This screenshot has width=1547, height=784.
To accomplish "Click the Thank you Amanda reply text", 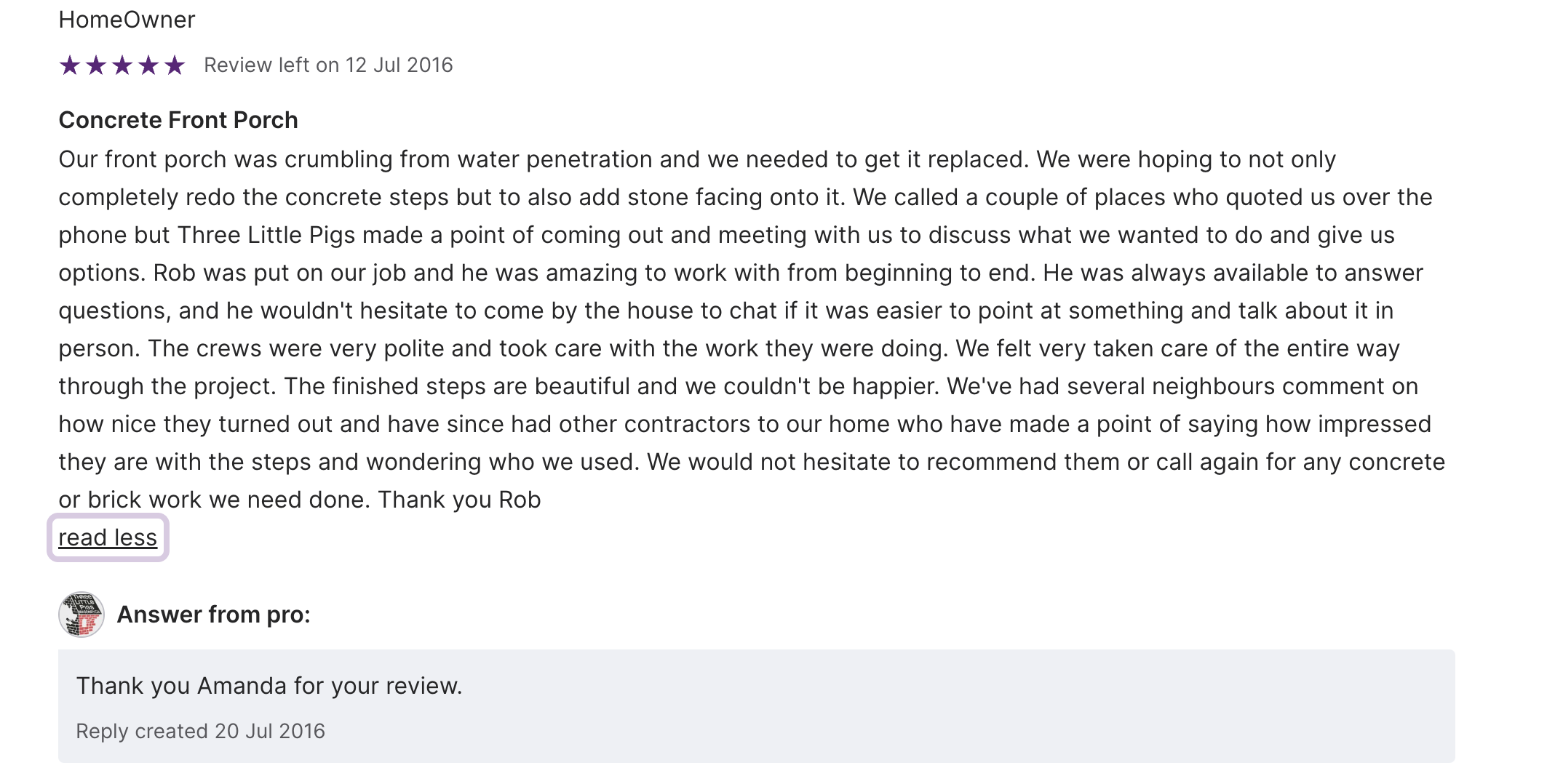I will click(x=269, y=686).
